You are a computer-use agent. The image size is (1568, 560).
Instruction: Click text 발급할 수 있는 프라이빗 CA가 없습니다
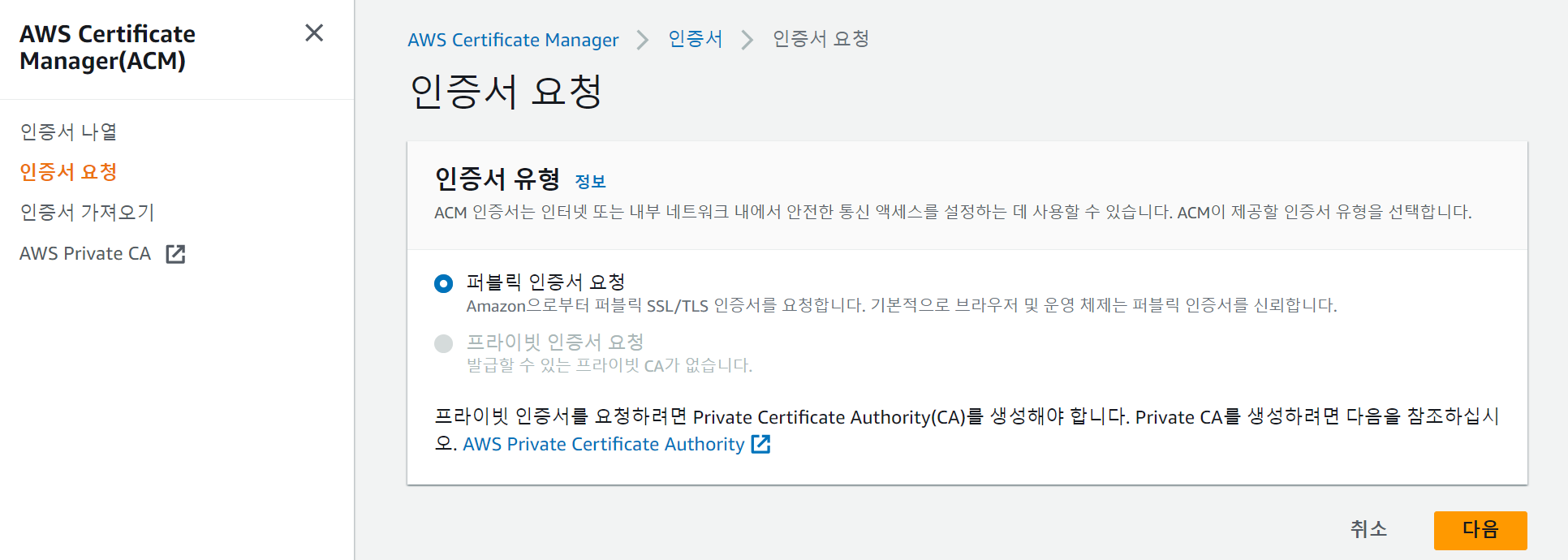[x=610, y=366]
